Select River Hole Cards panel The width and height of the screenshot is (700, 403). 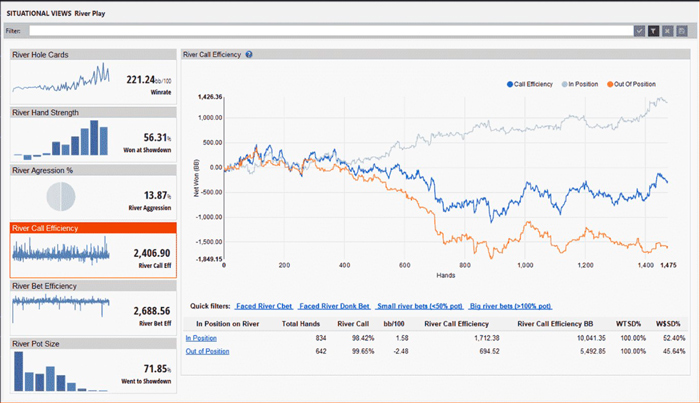click(93, 76)
